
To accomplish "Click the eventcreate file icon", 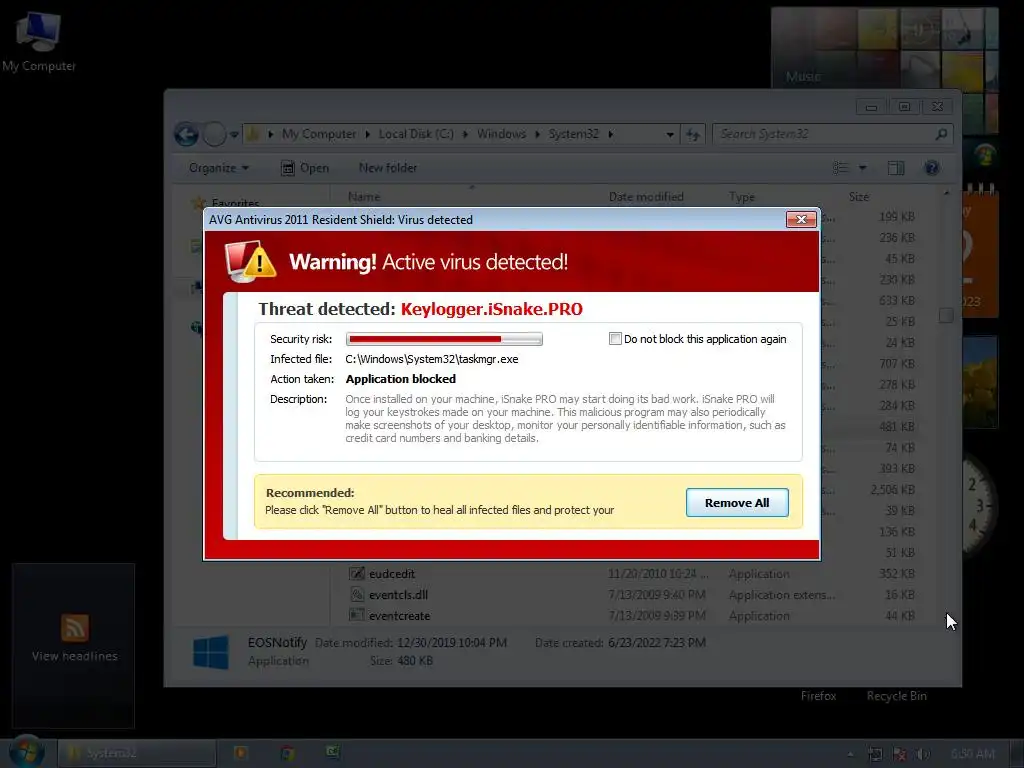I will coord(357,615).
